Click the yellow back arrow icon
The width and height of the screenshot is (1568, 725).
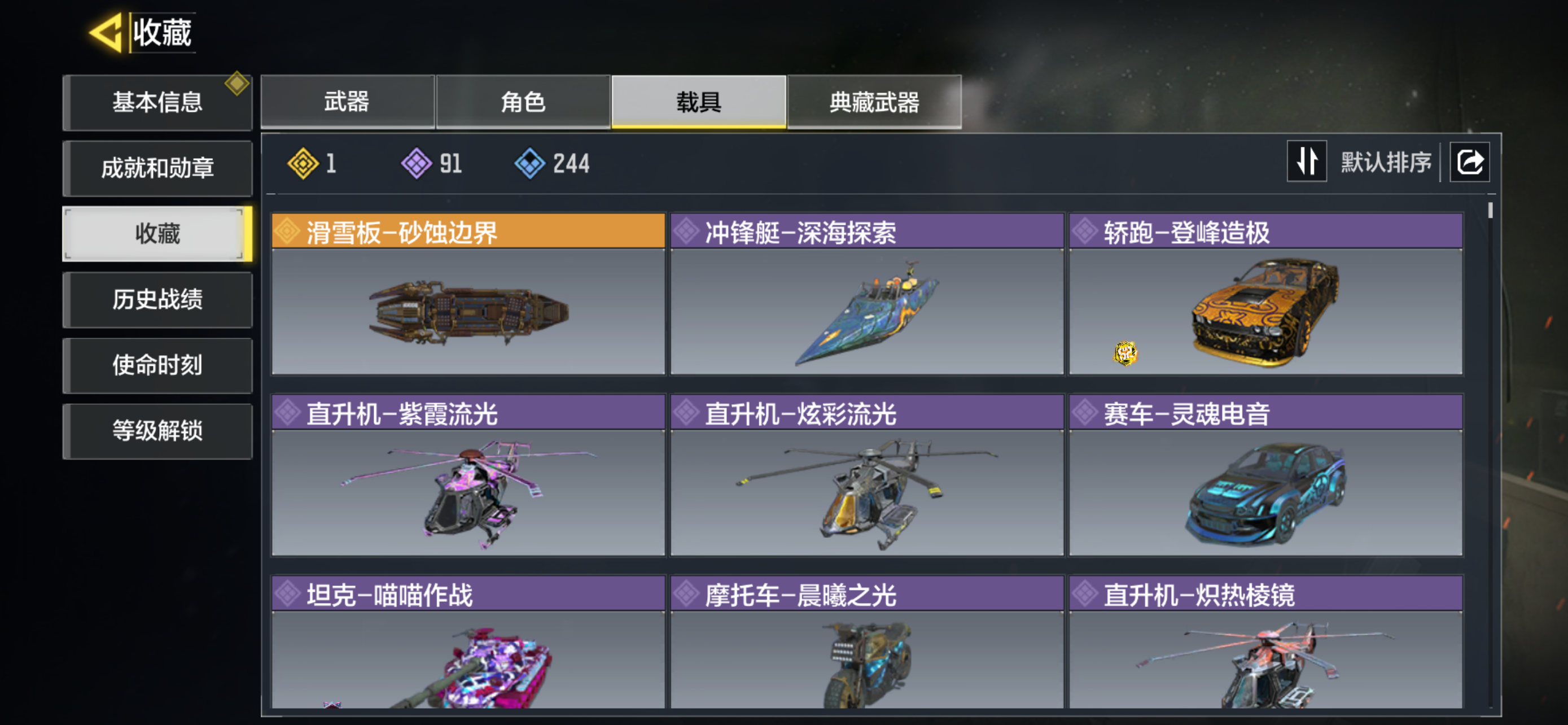[x=106, y=33]
